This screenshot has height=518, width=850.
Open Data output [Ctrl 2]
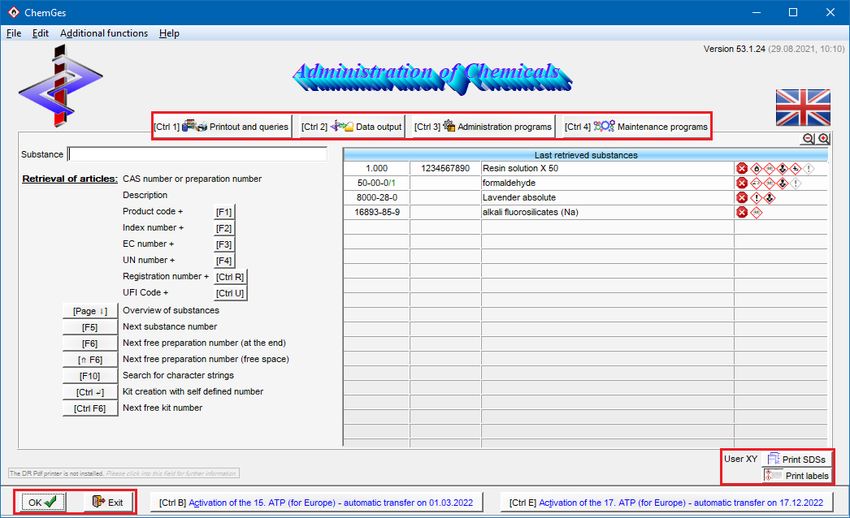351,126
